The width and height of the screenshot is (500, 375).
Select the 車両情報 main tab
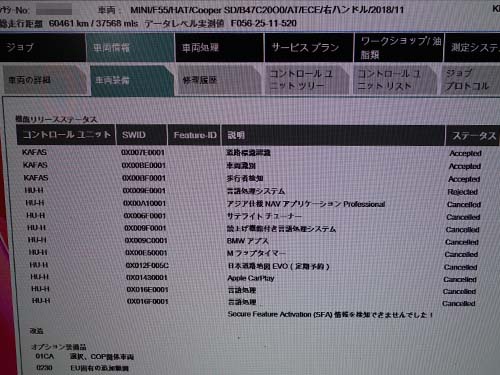pyautogui.click(x=130, y=47)
